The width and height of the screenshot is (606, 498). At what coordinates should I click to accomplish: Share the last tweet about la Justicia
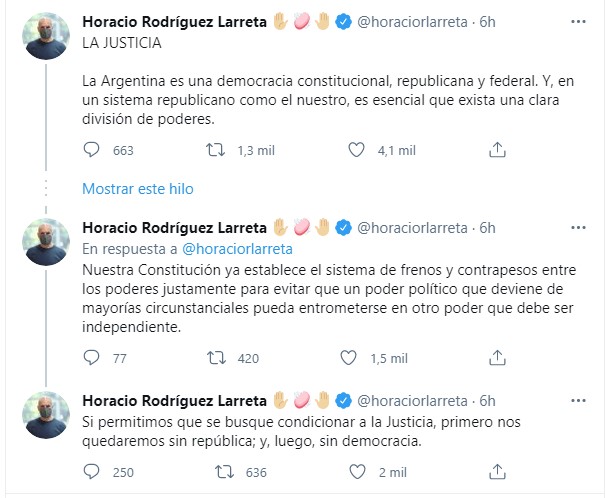(497, 472)
